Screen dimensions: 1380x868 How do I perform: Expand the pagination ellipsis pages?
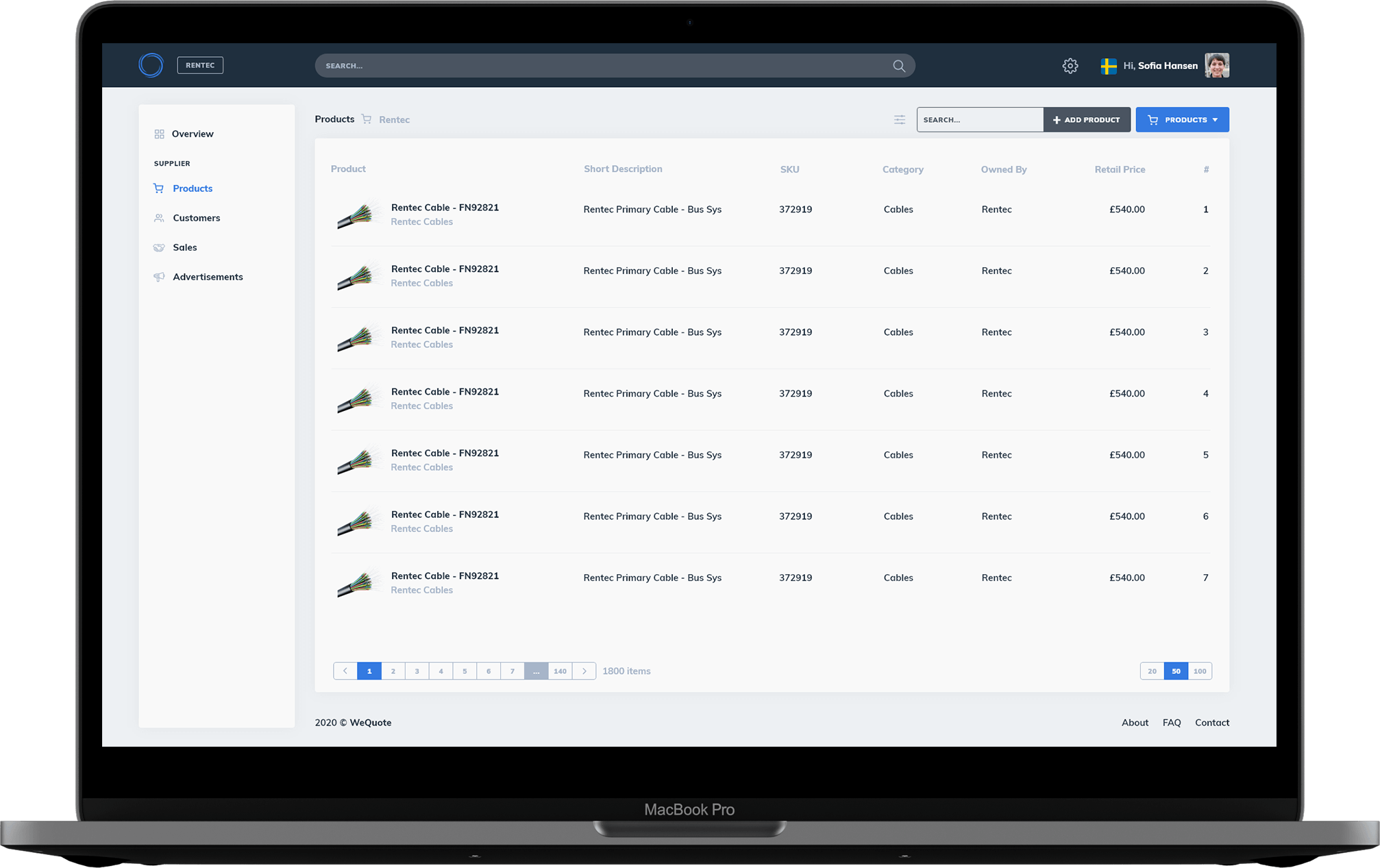tap(536, 671)
